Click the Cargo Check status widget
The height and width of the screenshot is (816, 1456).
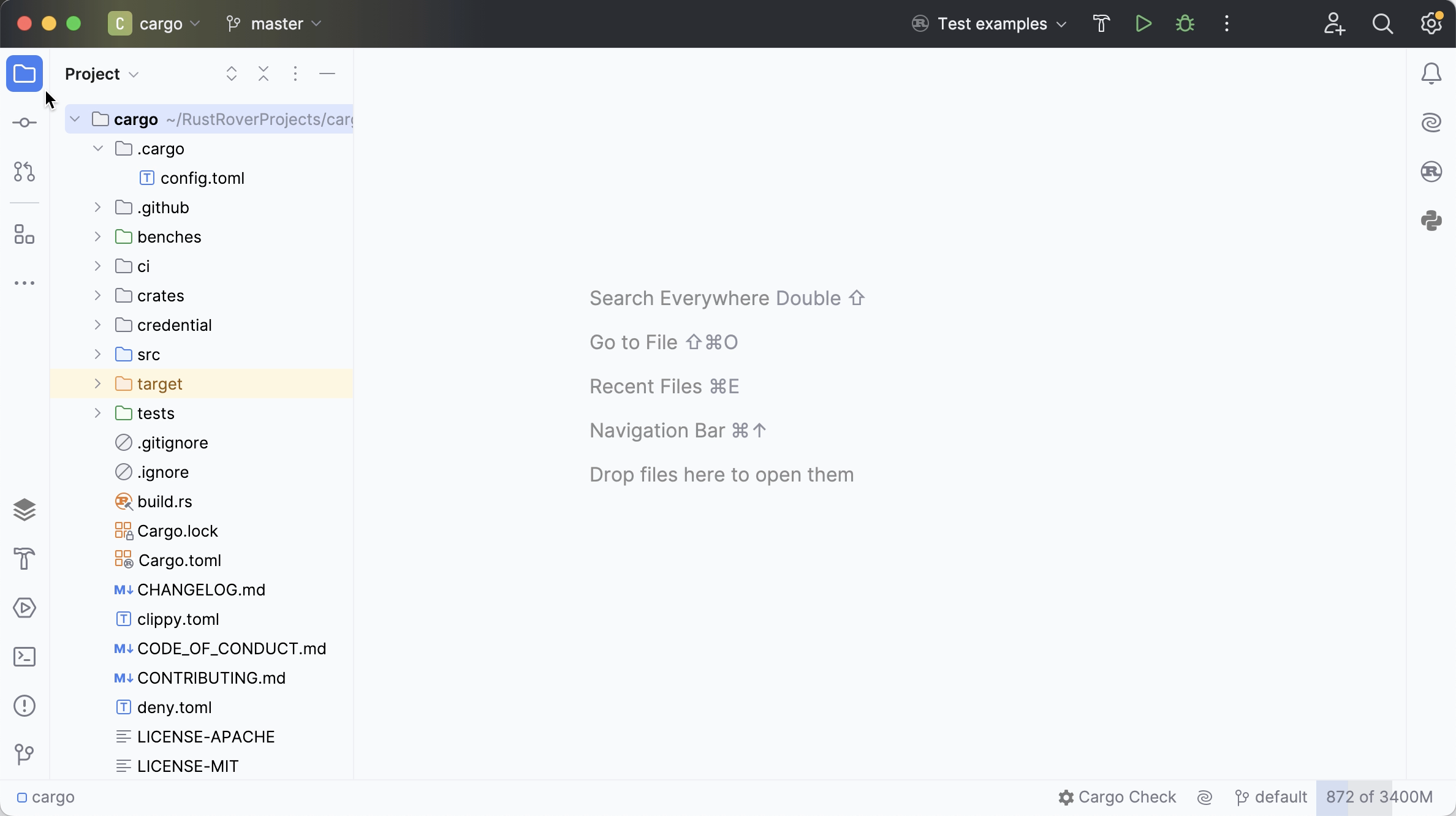pos(1117,797)
